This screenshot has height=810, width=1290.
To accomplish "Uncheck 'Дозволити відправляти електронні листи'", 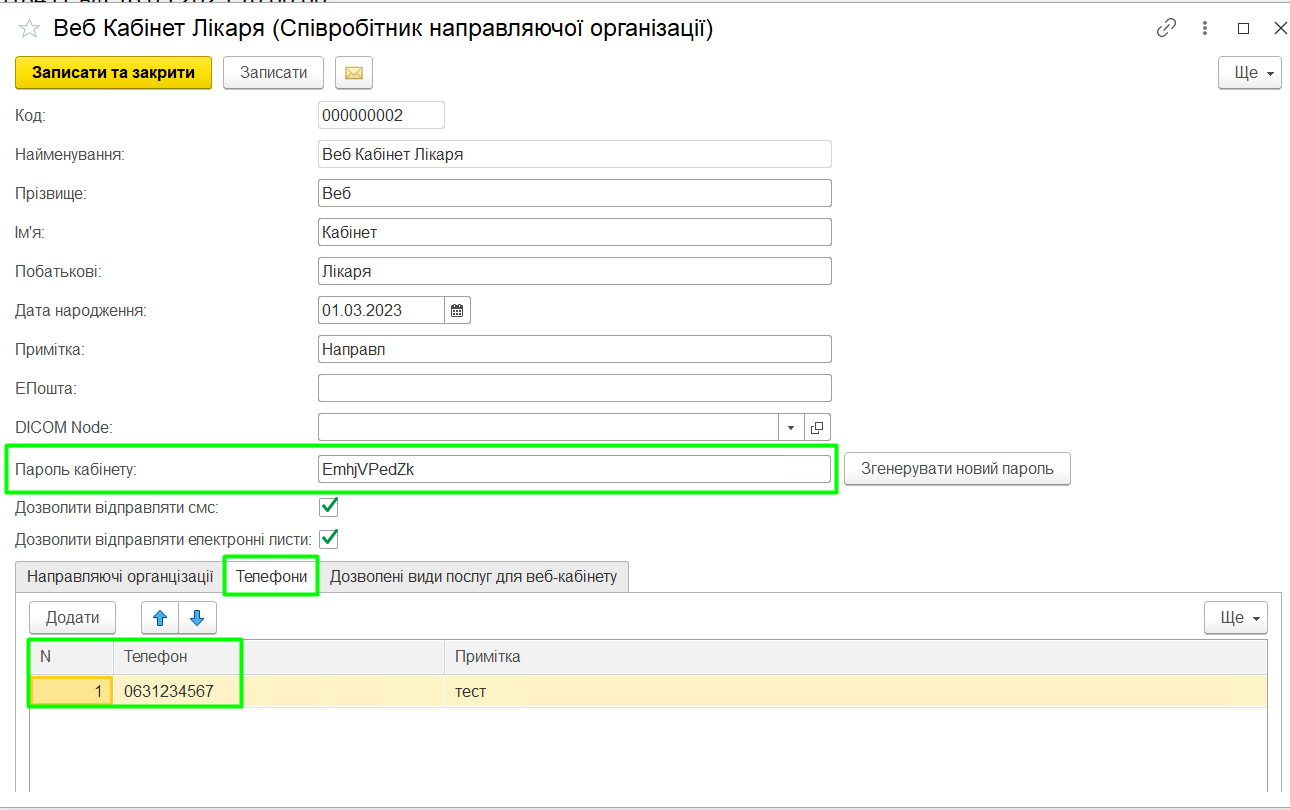I will pyautogui.click(x=328, y=539).
